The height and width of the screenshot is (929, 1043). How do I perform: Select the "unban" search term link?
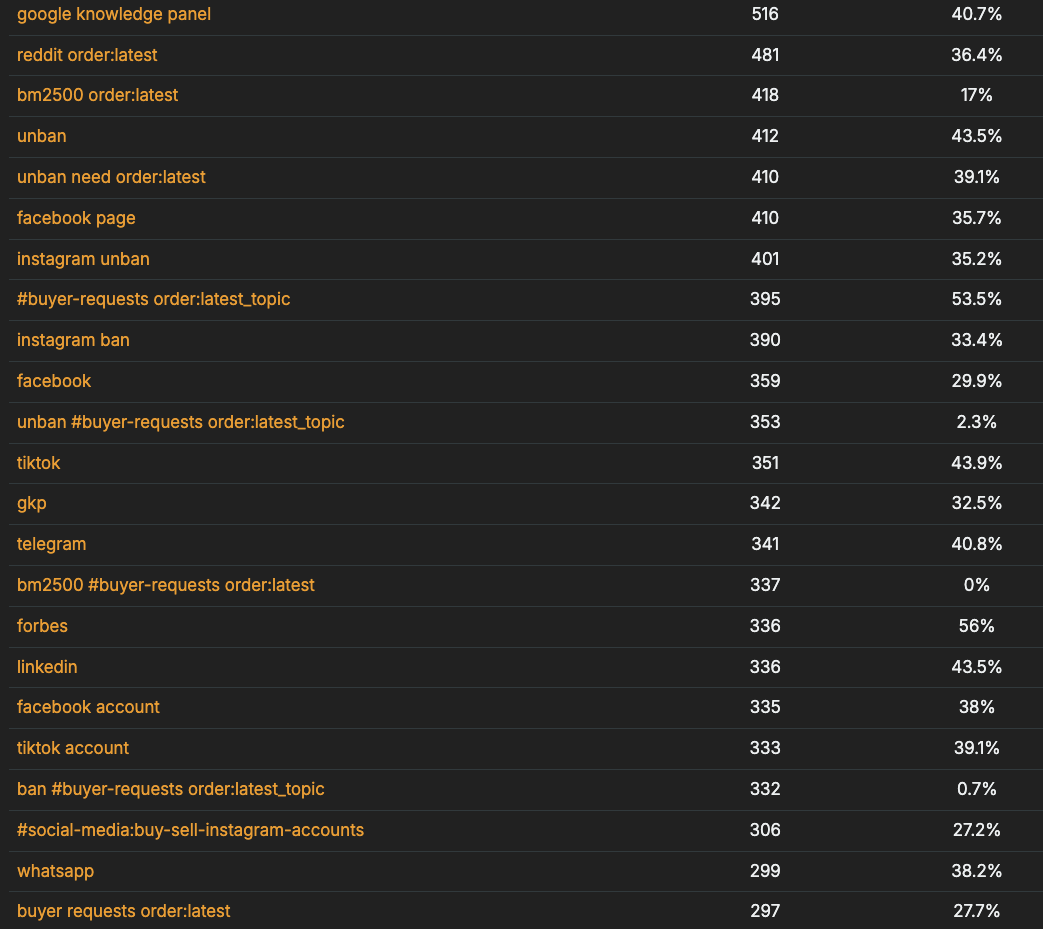click(42, 136)
